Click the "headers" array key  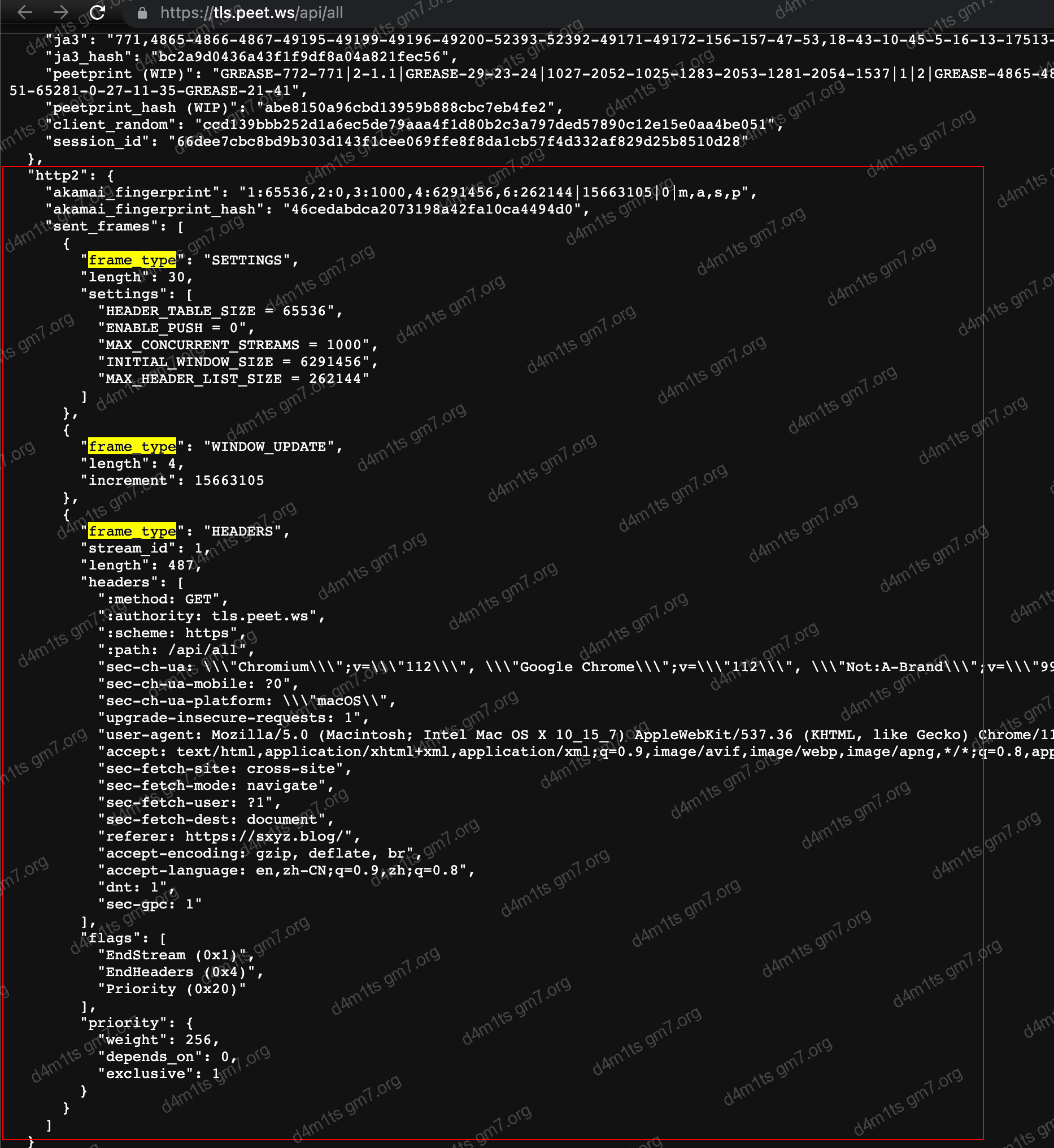[x=124, y=582]
